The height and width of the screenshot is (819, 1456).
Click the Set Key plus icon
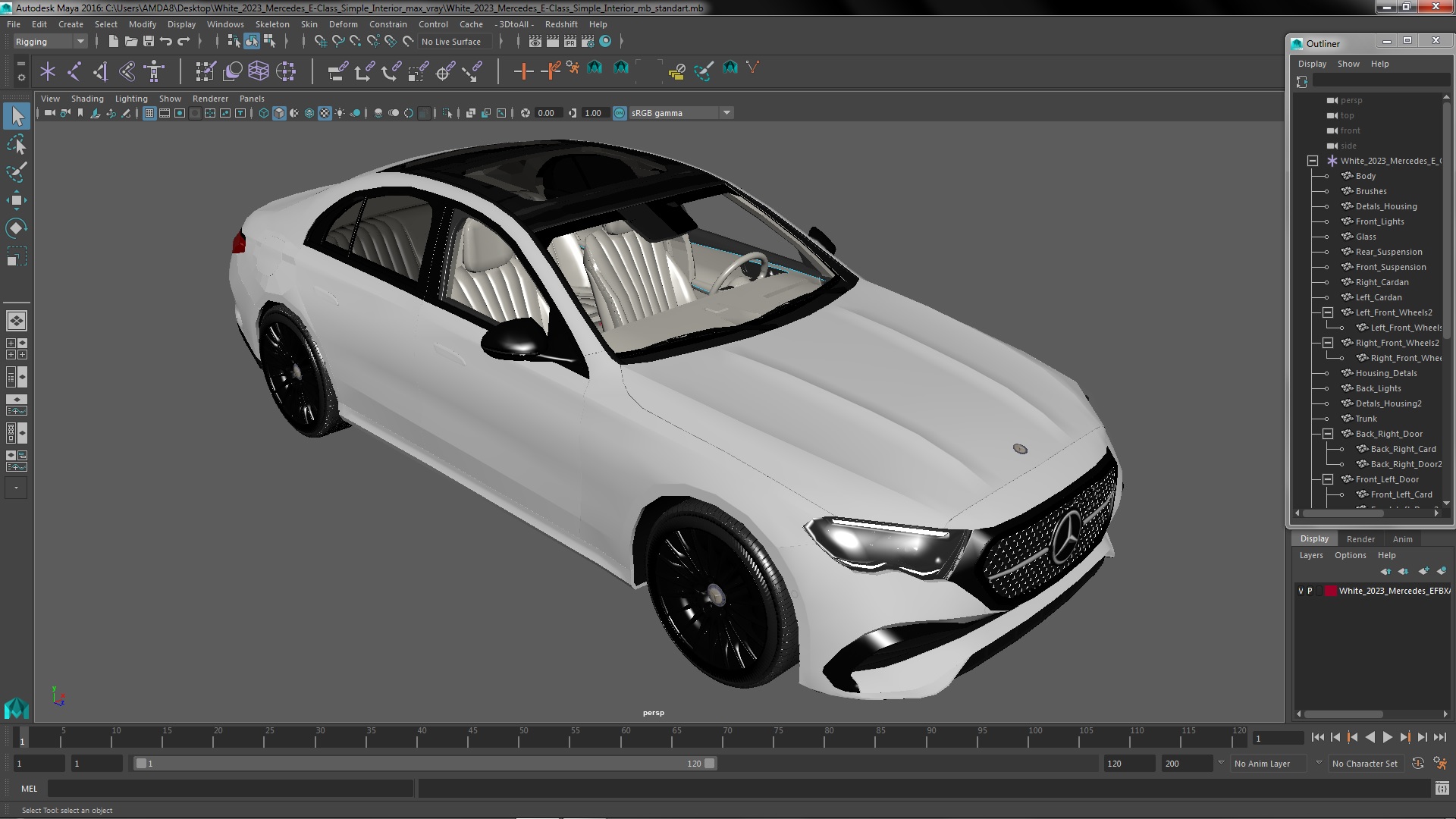click(x=523, y=71)
